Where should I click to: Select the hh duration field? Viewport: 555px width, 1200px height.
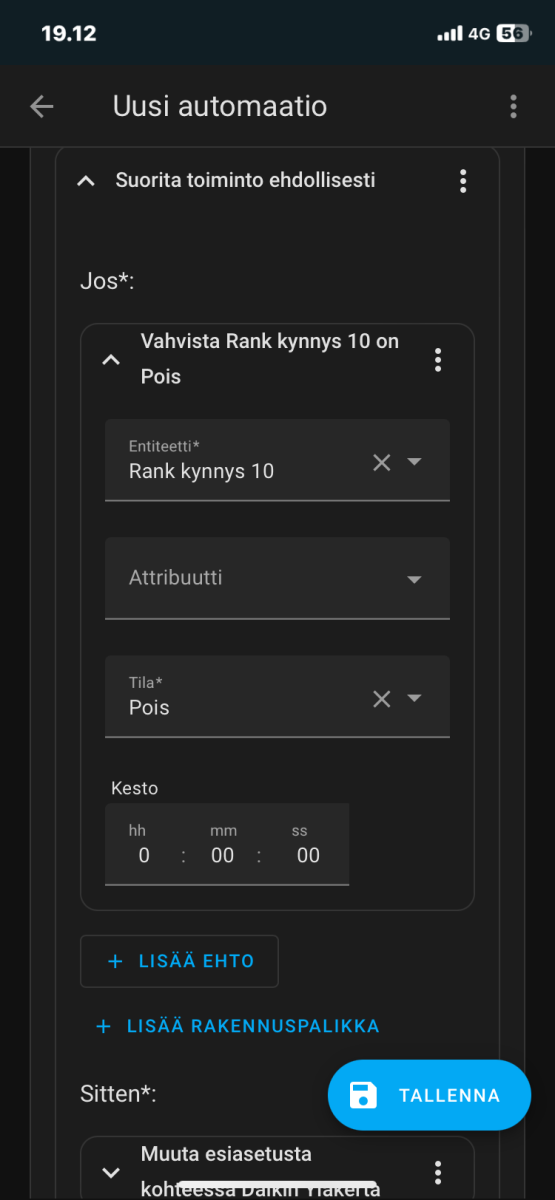tap(143, 844)
